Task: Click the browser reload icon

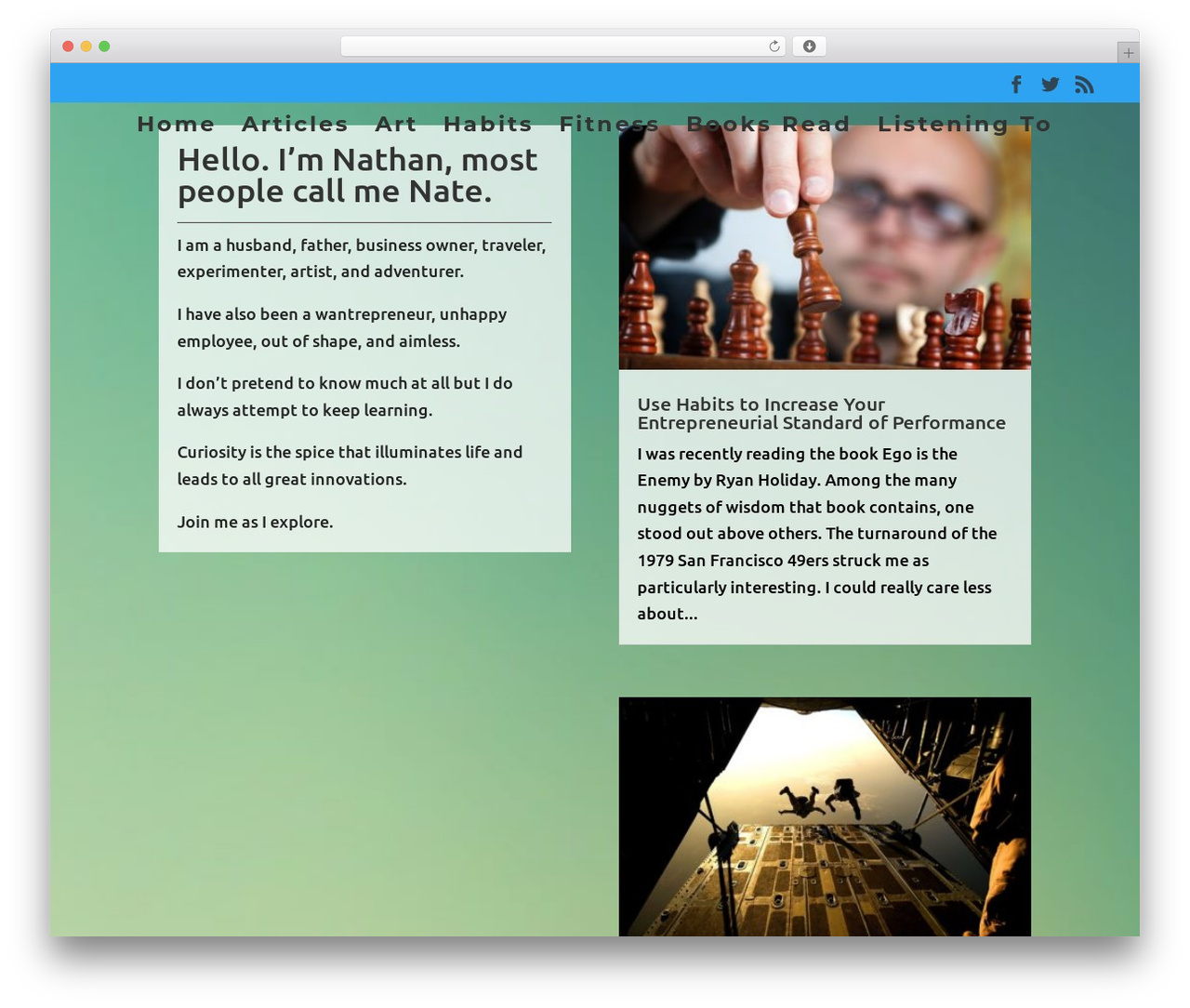Action: tap(774, 46)
